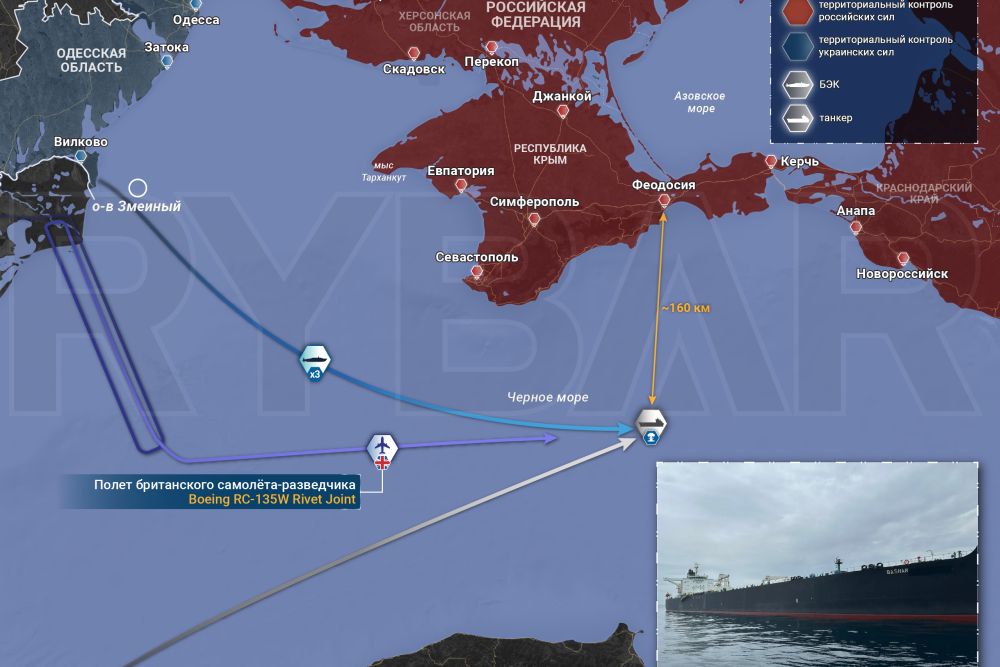1000x667 pixels.
Task: Click the Dzhankoy city marker
Action: 563,112
